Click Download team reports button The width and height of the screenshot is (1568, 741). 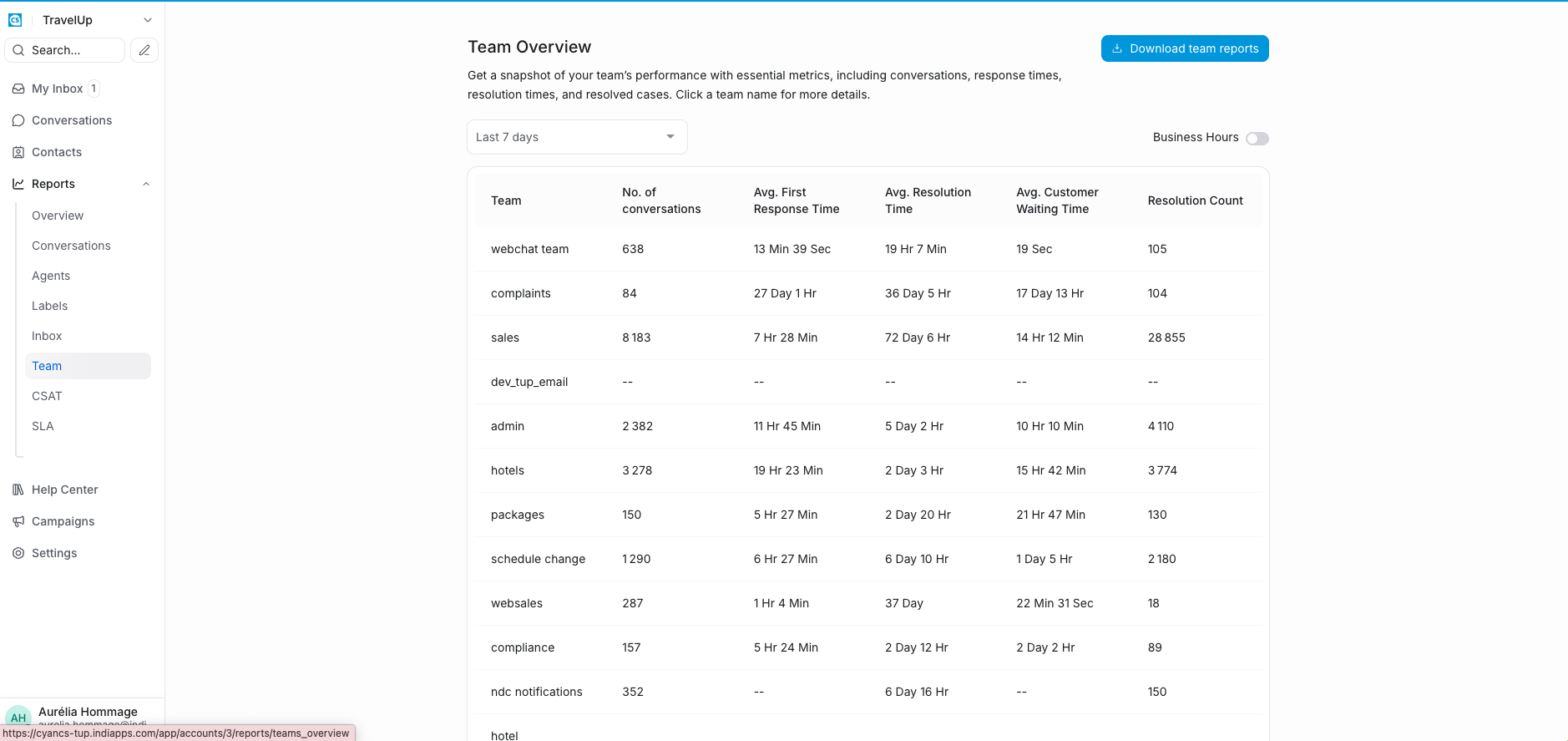point(1185,48)
